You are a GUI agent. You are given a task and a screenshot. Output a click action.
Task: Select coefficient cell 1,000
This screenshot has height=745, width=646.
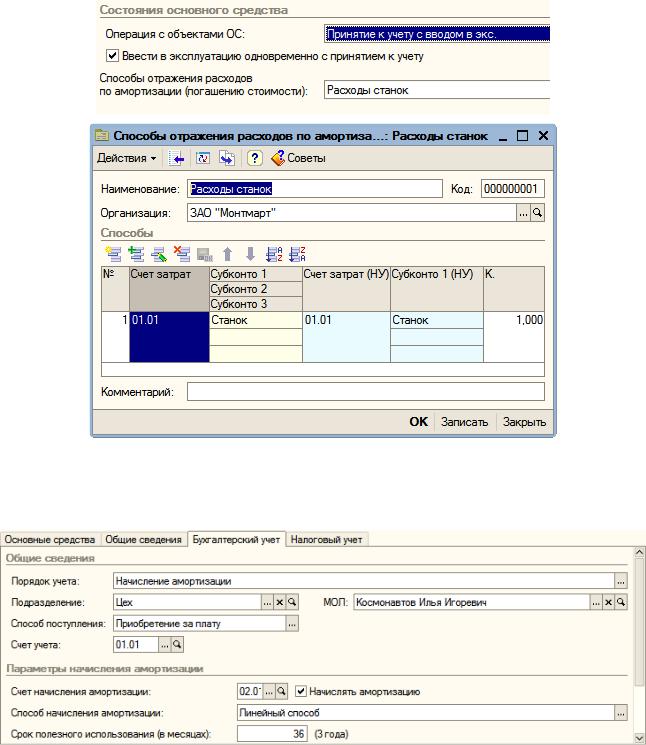(x=514, y=337)
